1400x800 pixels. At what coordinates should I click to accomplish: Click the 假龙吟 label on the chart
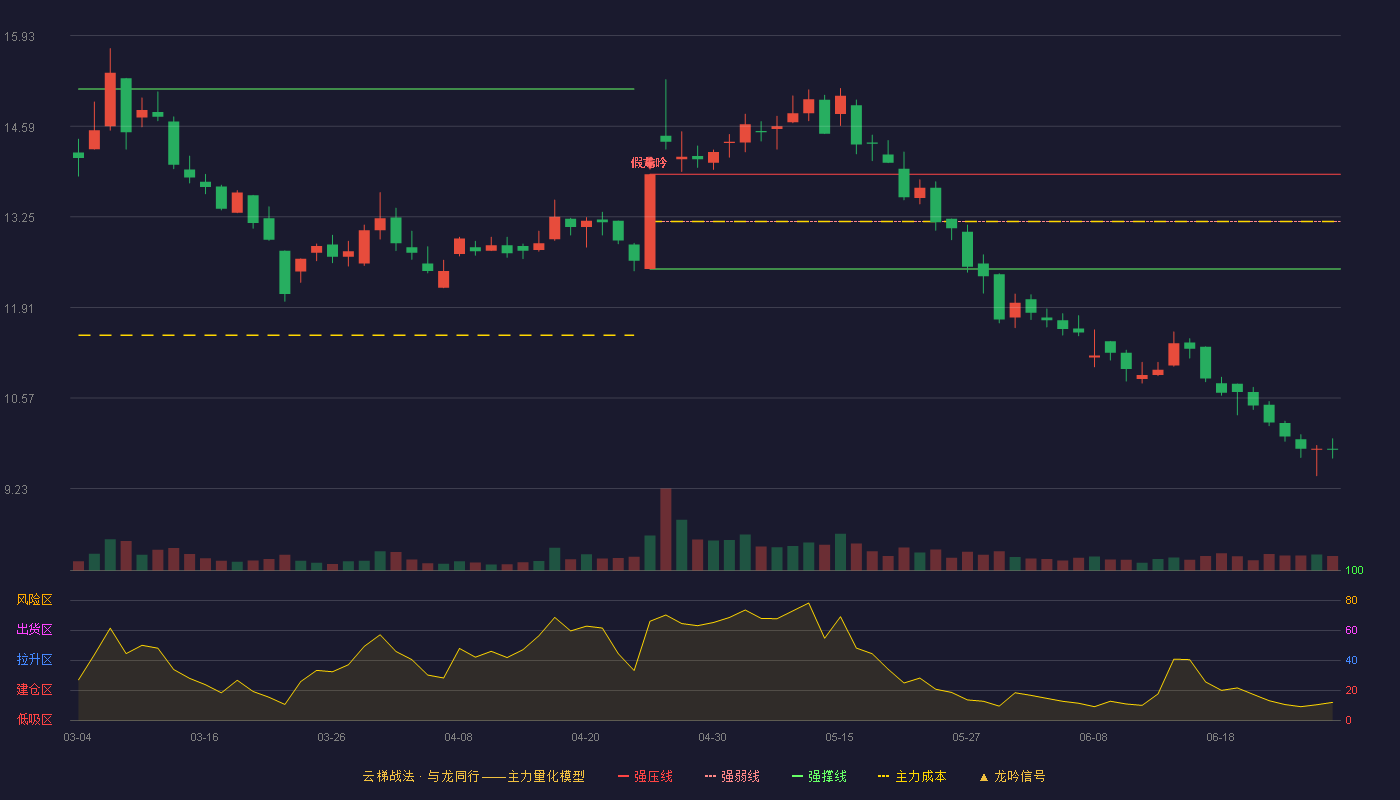point(648,163)
